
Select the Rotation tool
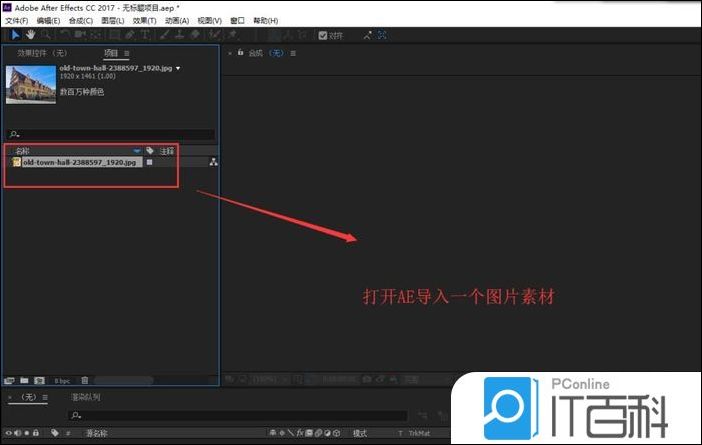point(64,35)
